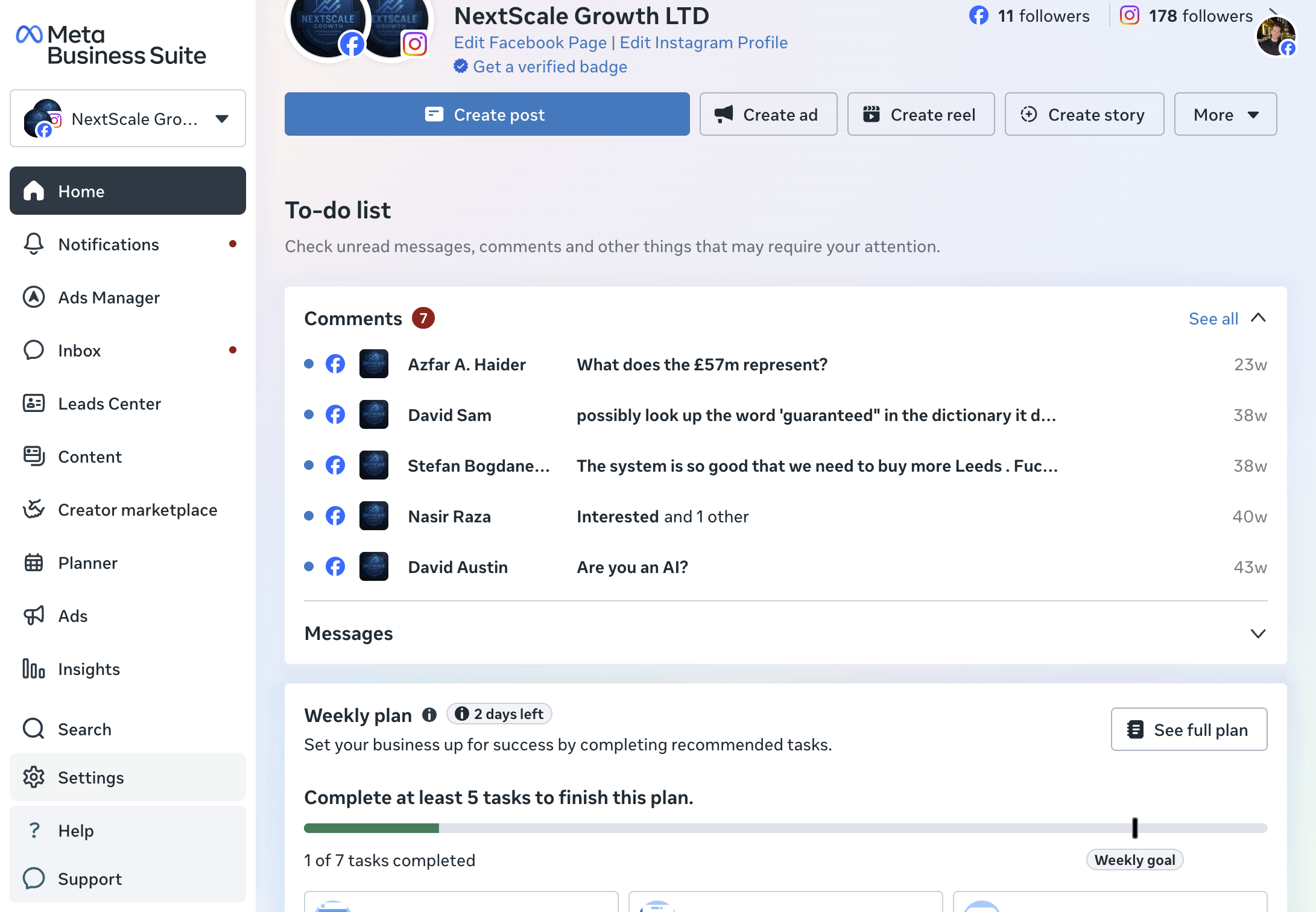Open Edit Instagram Profile link
This screenshot has width=1316, height=912.
[704, 42]
